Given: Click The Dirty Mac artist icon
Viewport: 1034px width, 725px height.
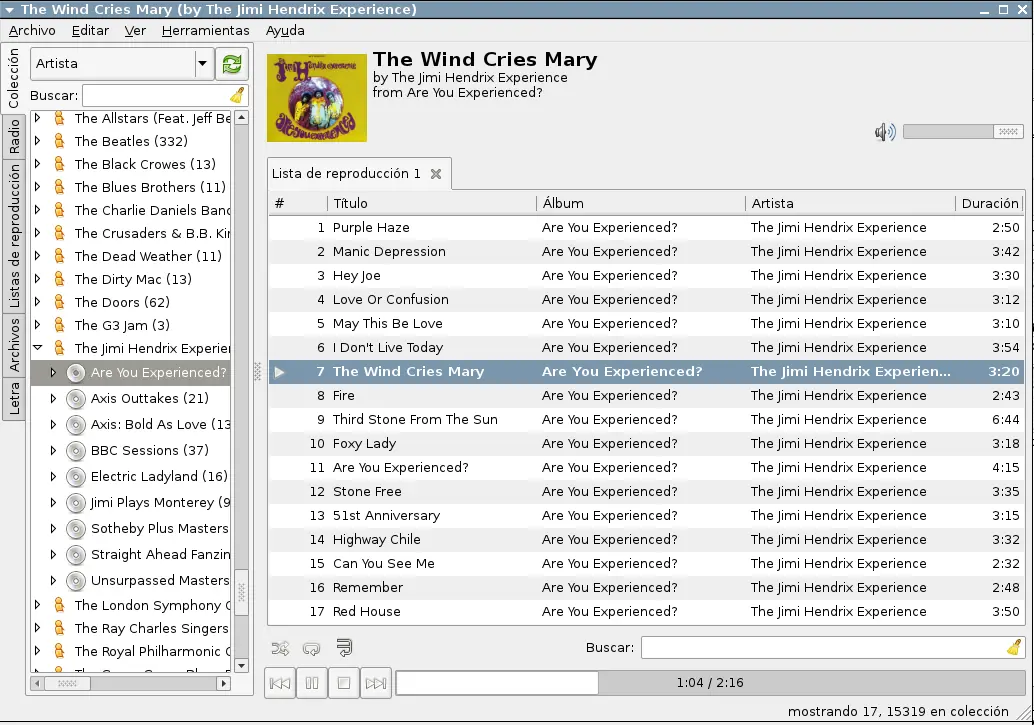Looking at the screenshot, I should tap(59, 279).
